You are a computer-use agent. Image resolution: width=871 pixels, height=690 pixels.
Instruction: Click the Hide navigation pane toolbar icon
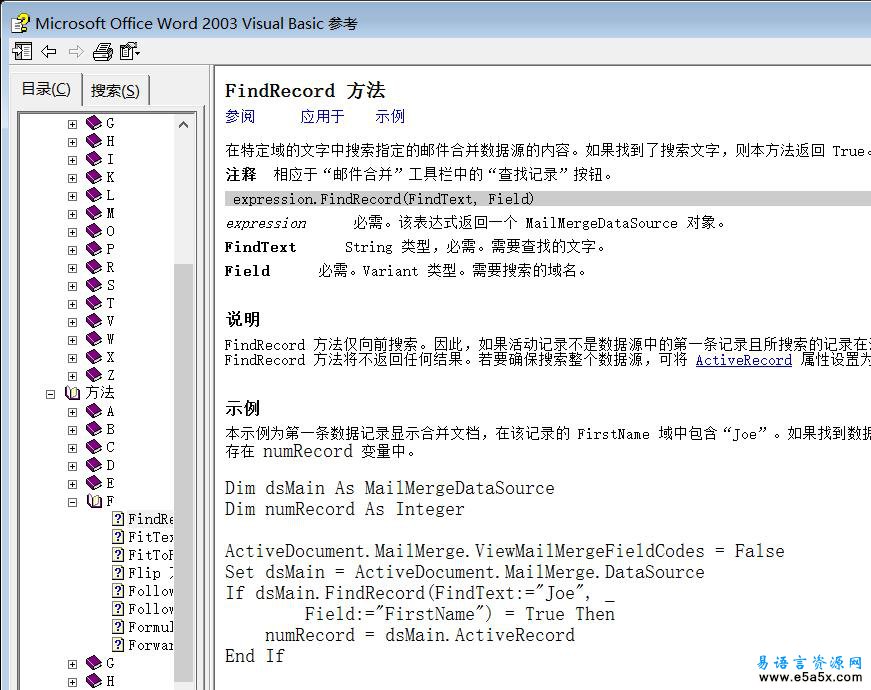(22, 51)
